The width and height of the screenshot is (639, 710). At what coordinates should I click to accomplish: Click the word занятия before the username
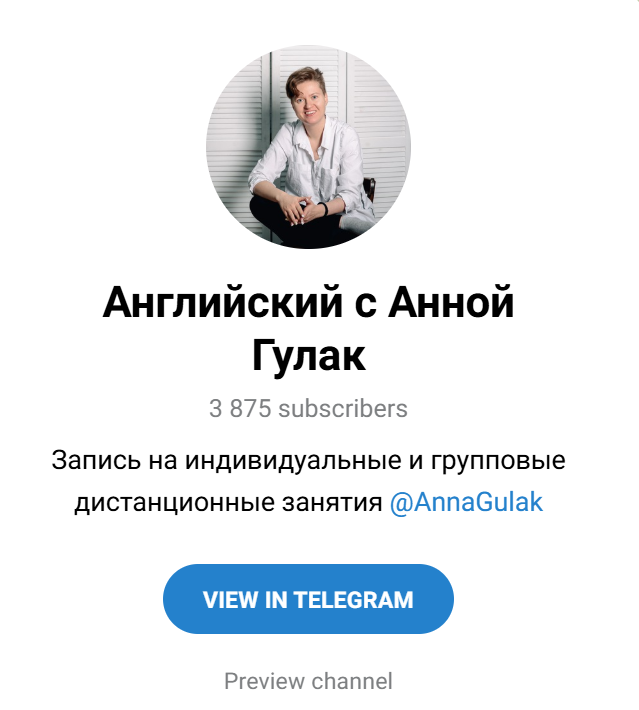pyautogui.click(x=332, y=503)
